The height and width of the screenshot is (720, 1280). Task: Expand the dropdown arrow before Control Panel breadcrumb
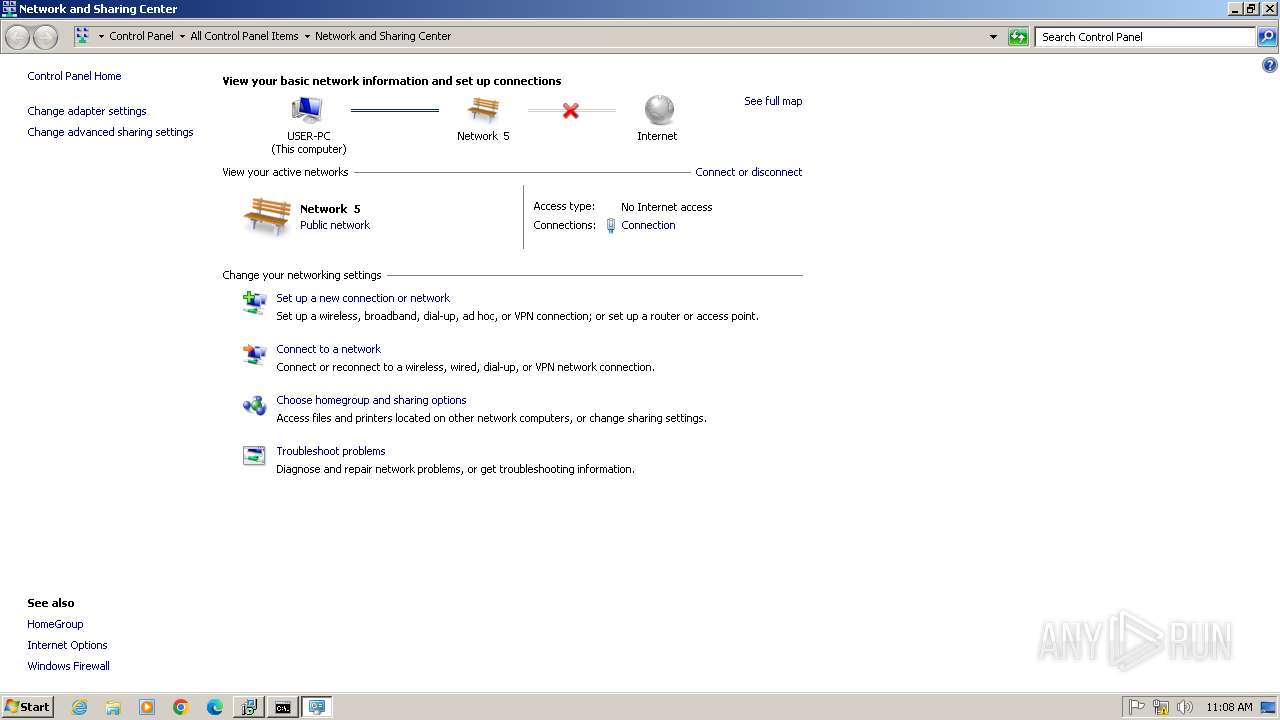(101, 37)
